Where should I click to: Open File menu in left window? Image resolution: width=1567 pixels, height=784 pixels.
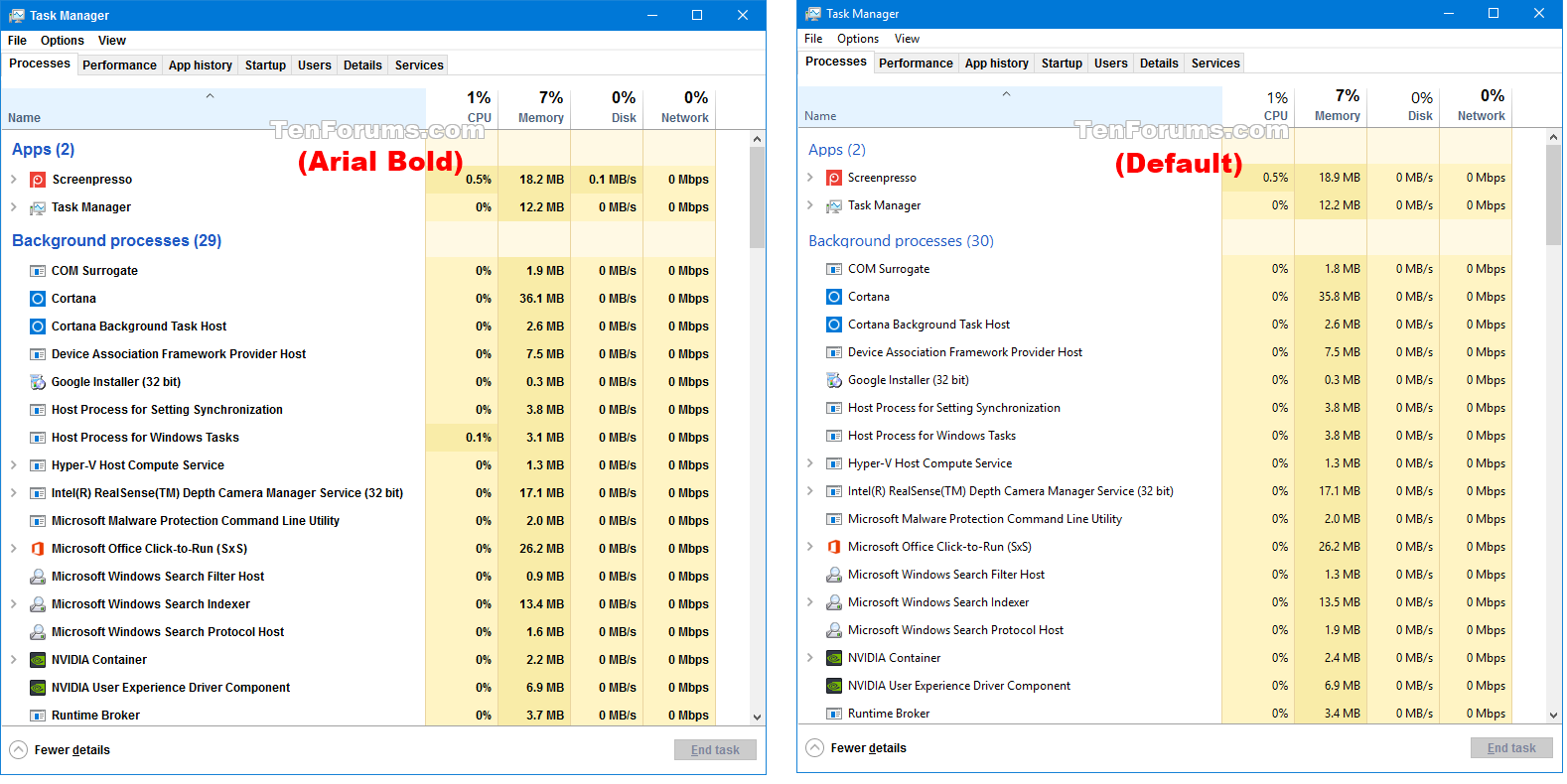[18, 41]
